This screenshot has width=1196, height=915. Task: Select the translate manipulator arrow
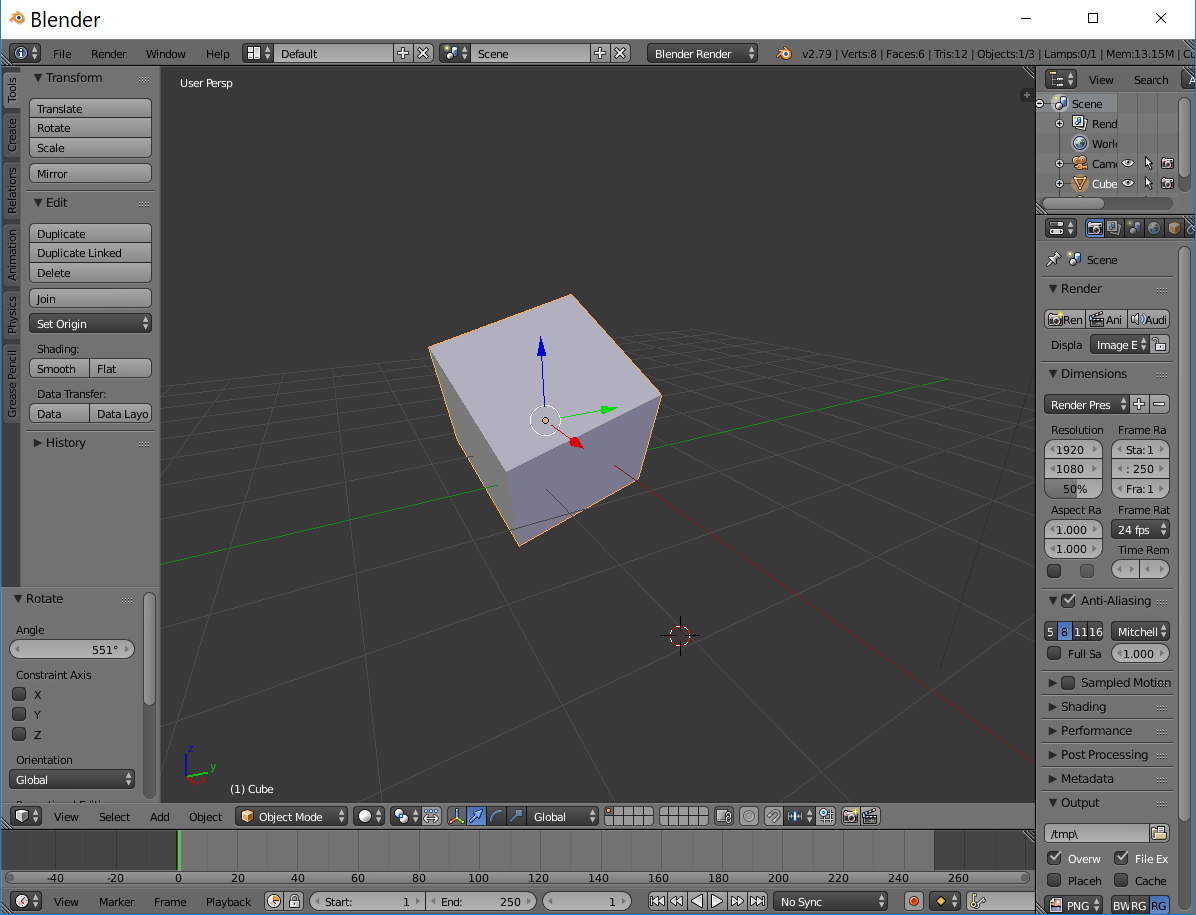tap(476, 817)
